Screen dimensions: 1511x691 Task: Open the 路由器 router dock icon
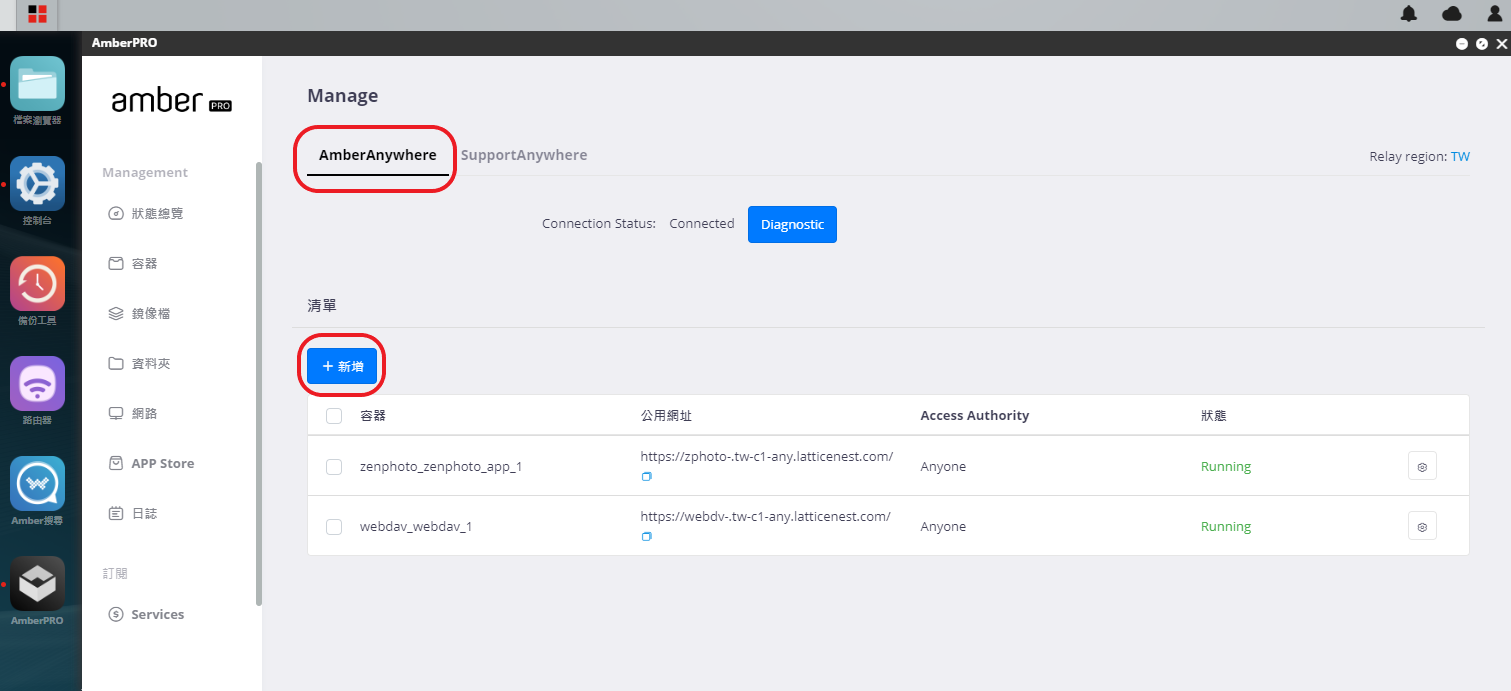[38, 384]
